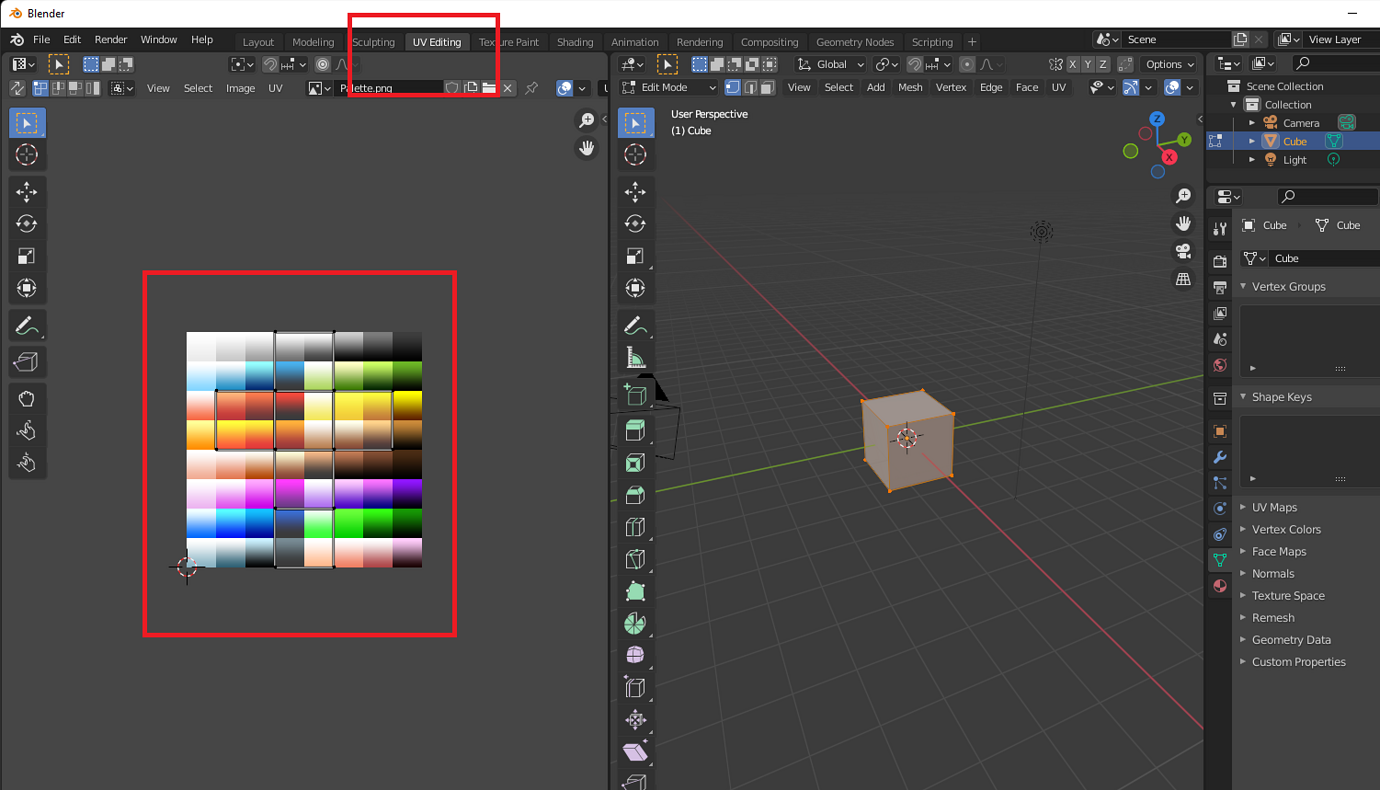1380x790 pixels.
Task: Open the Edit Mode dropdown
Action: click(669, 88)
